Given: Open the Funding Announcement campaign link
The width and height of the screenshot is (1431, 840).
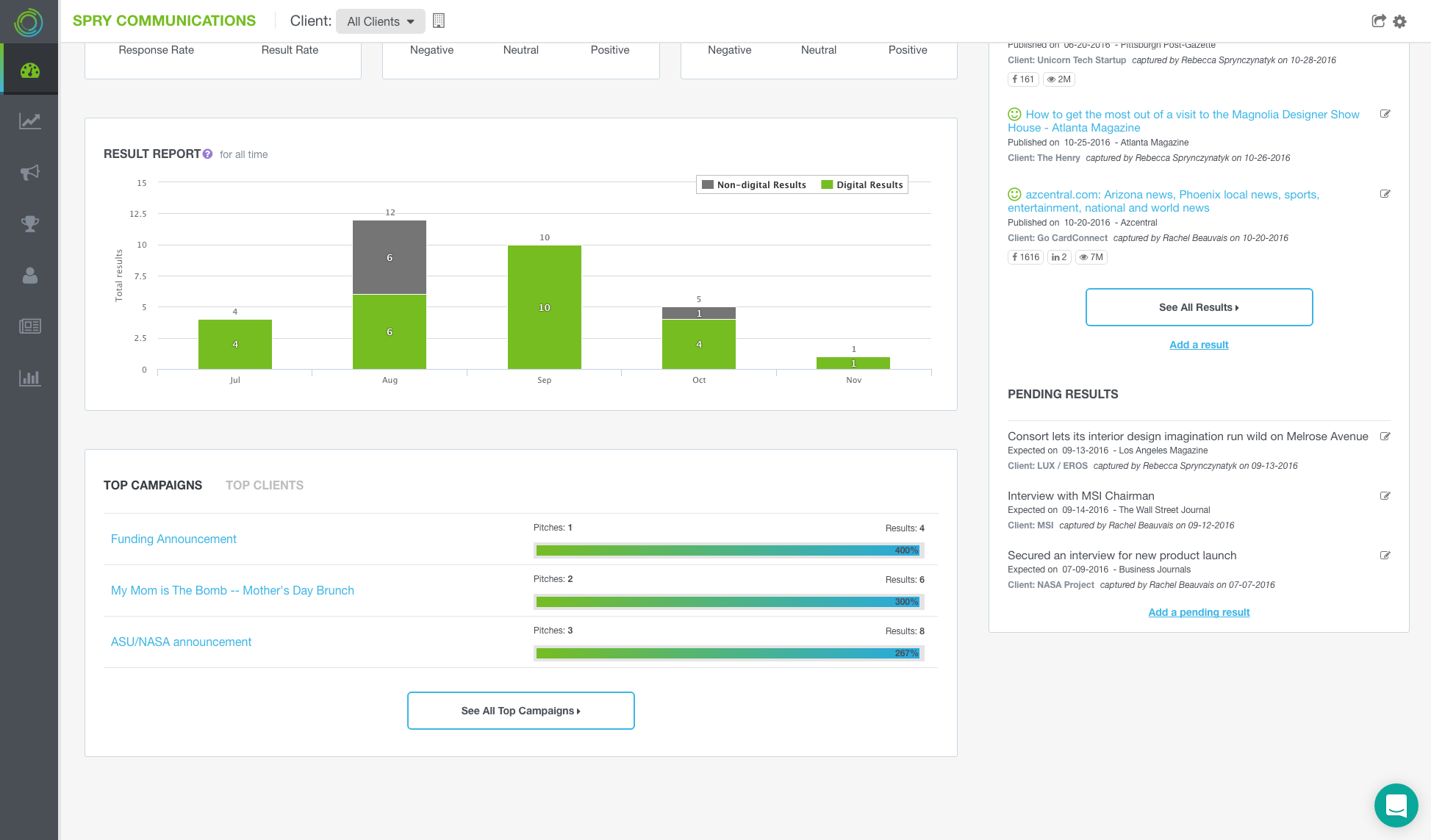Looking at the screenshot, I should pyautogui.click(x=173, y=539).
